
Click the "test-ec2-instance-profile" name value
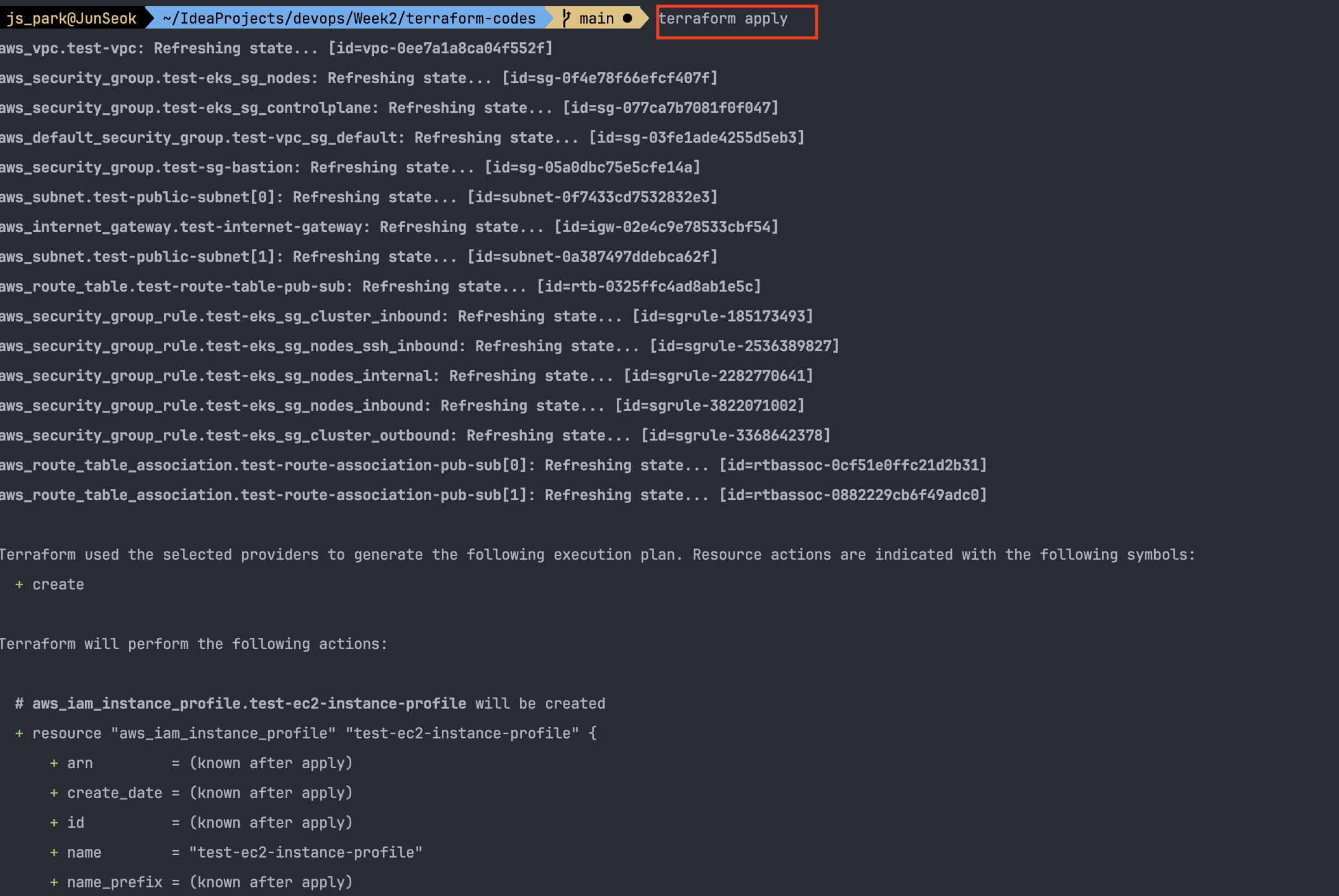(x=305, y=853)
